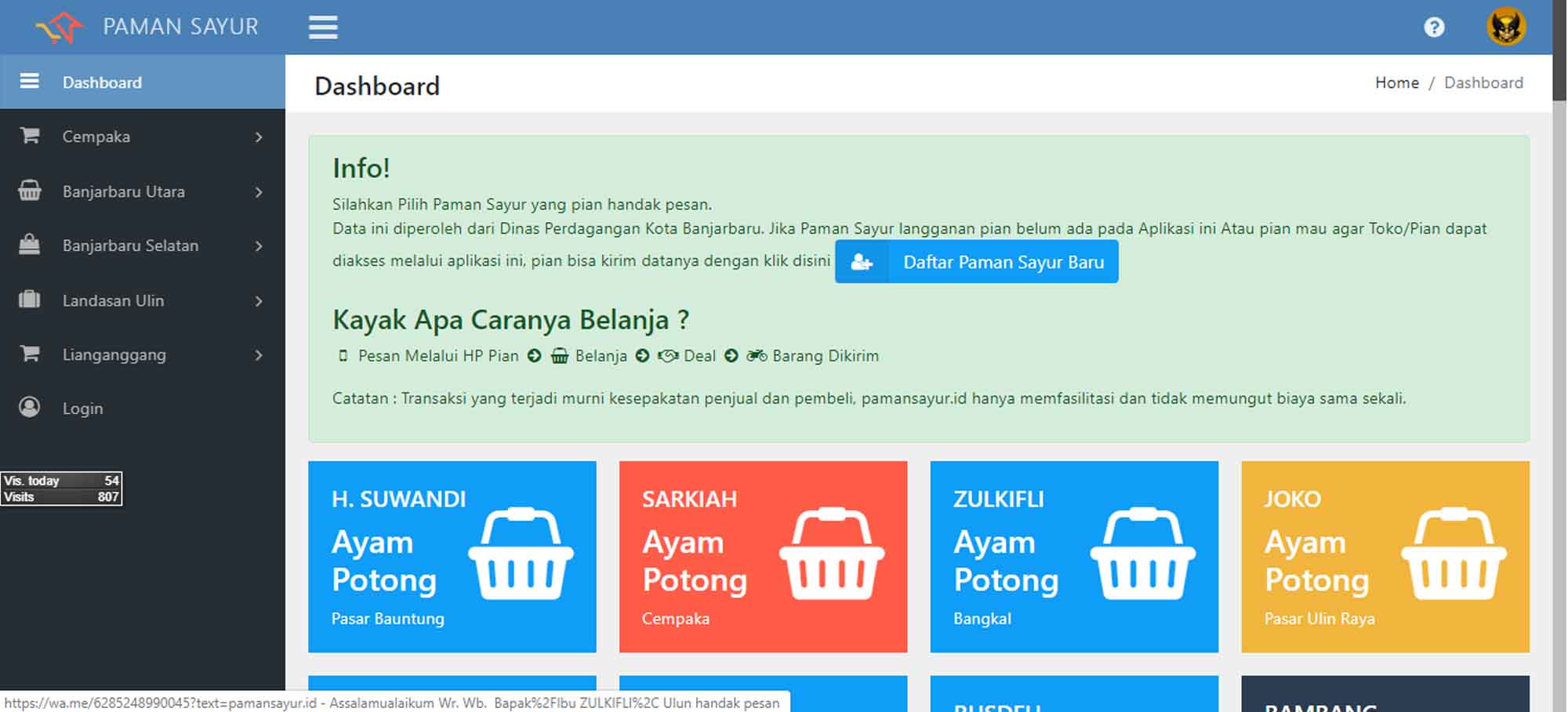Click the visitor counter widget
The image size is (1568, 712).
pos(61,489)
